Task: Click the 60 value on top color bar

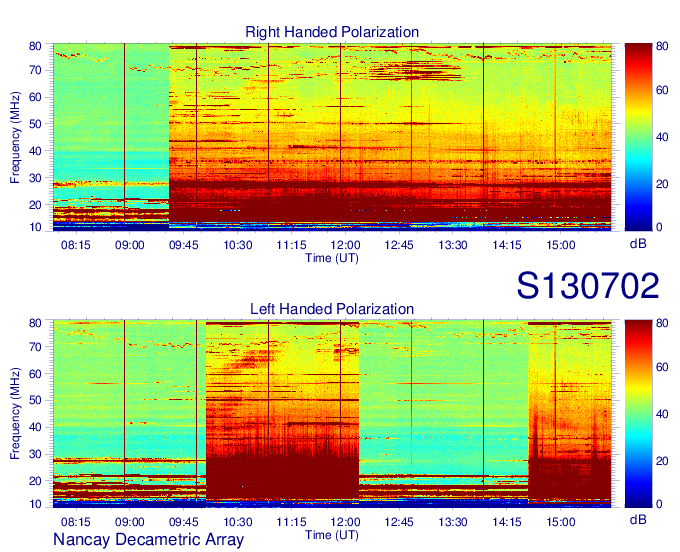Action: tap(662, 90)
